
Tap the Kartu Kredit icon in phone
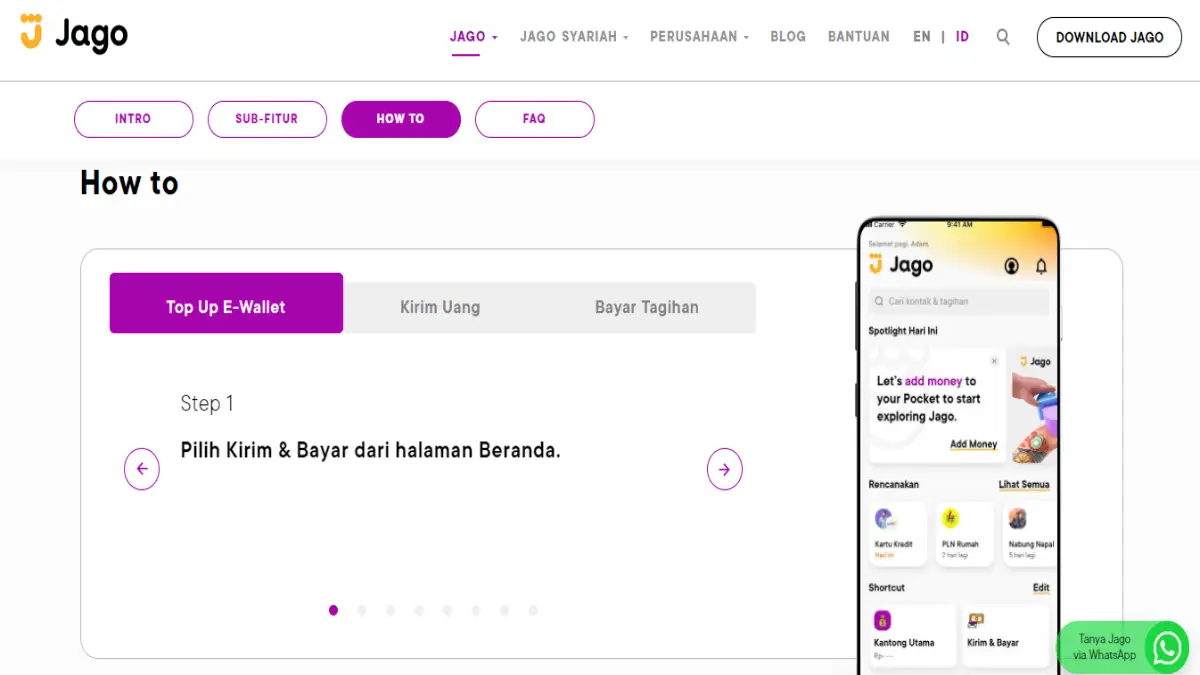tap(884, 519)
